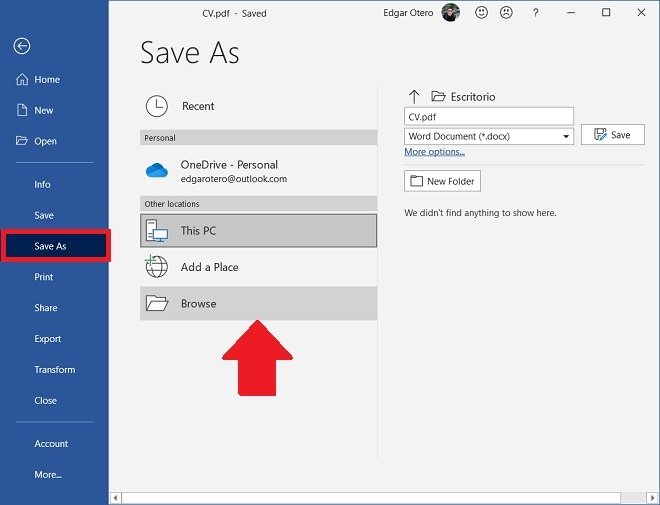Screen dimensions: 660x505
Task: Open the Info section
Action: click(x=42, y=184)
